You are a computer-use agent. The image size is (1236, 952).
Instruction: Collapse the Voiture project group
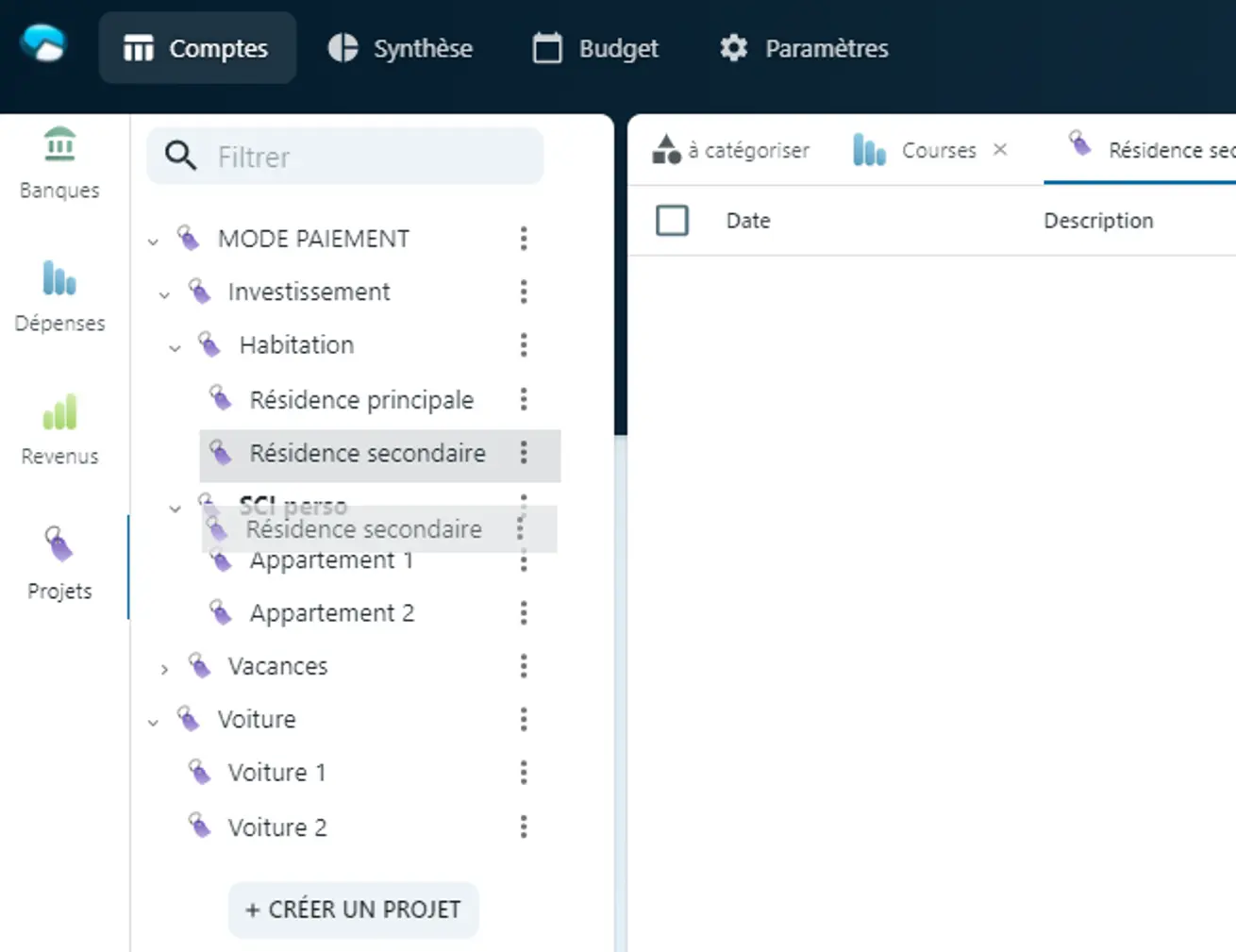point(154,723)
